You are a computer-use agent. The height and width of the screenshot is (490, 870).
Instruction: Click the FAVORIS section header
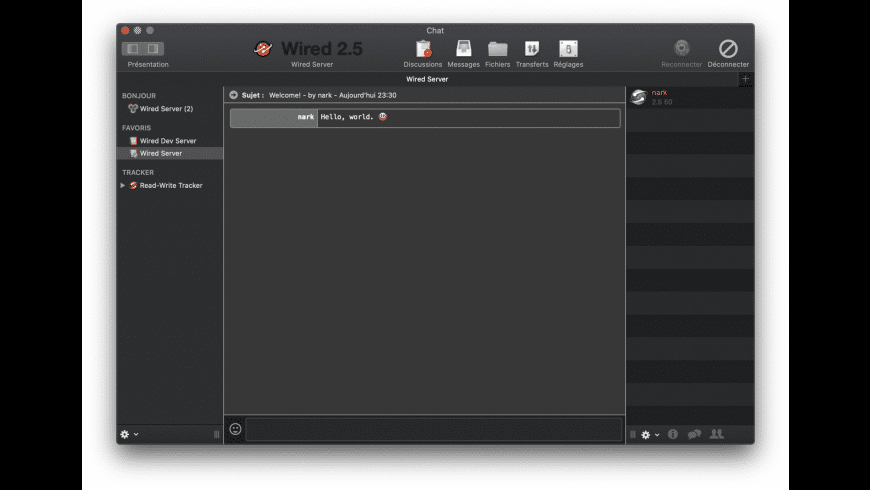click(x=136, y=128)
